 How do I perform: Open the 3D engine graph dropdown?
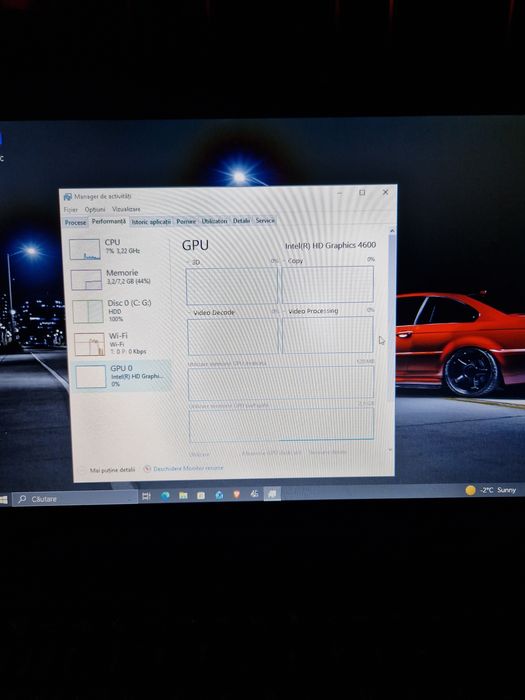(193, 262)
